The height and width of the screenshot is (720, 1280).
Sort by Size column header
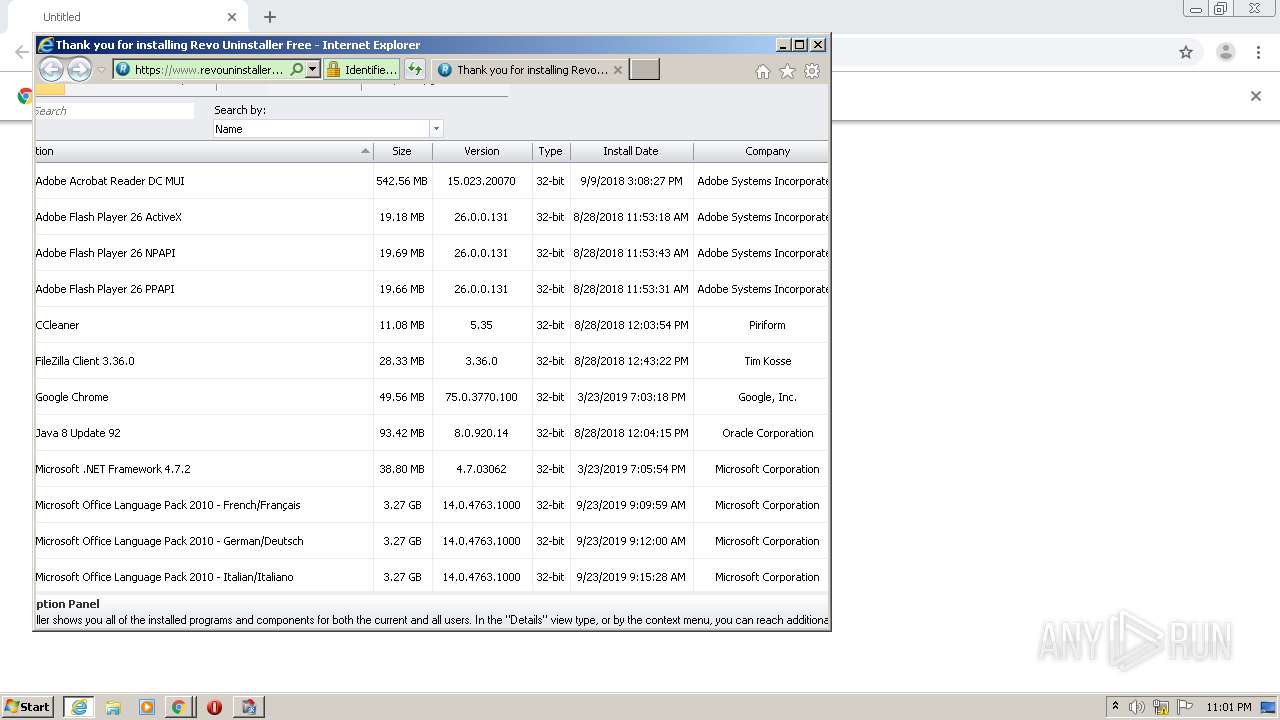[x=402, y=151]
